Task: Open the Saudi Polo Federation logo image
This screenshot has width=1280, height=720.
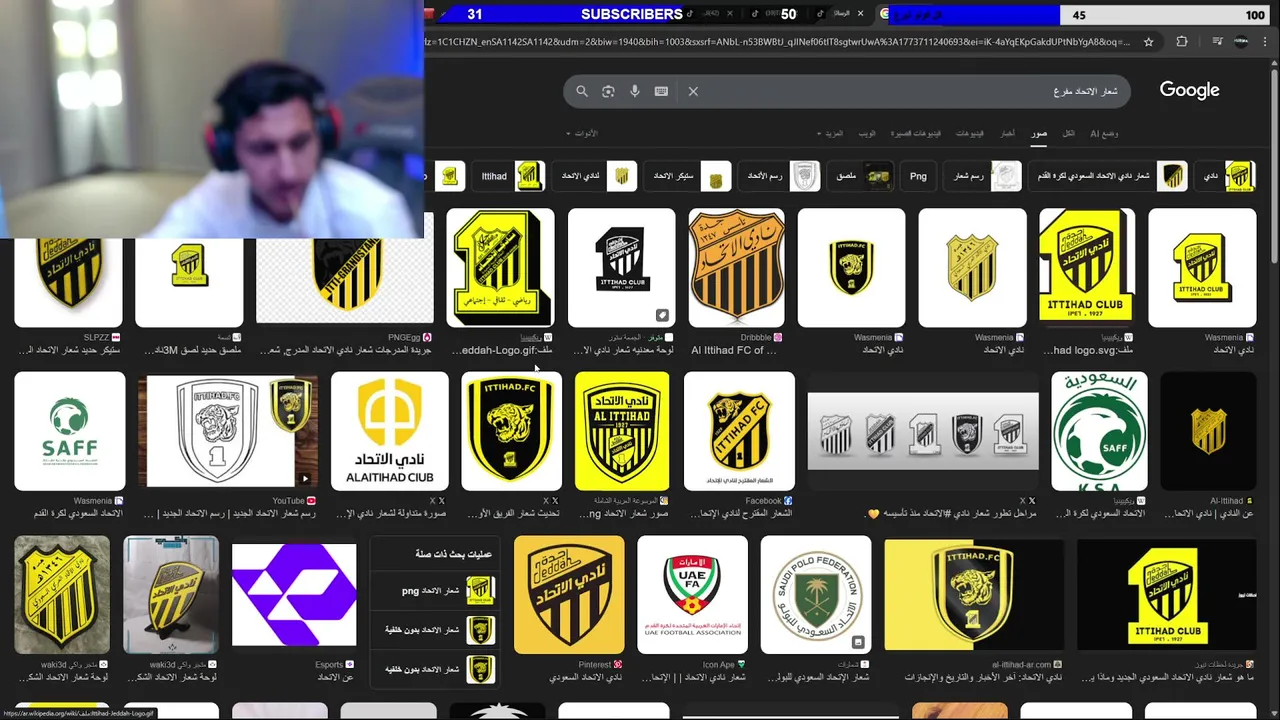Action: (x=816, y=595)
